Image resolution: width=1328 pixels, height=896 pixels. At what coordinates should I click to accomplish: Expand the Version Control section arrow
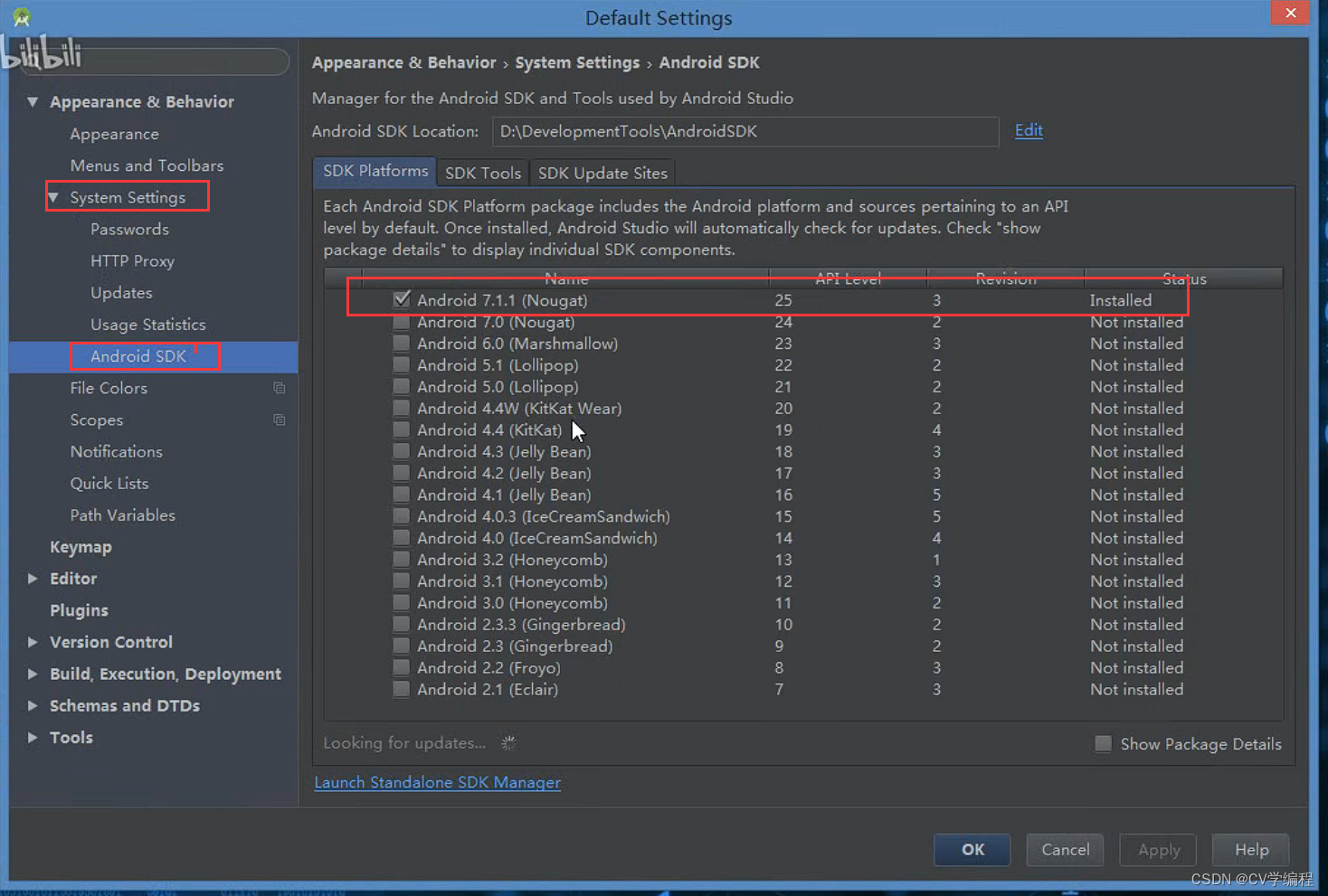tap(33, 642)
